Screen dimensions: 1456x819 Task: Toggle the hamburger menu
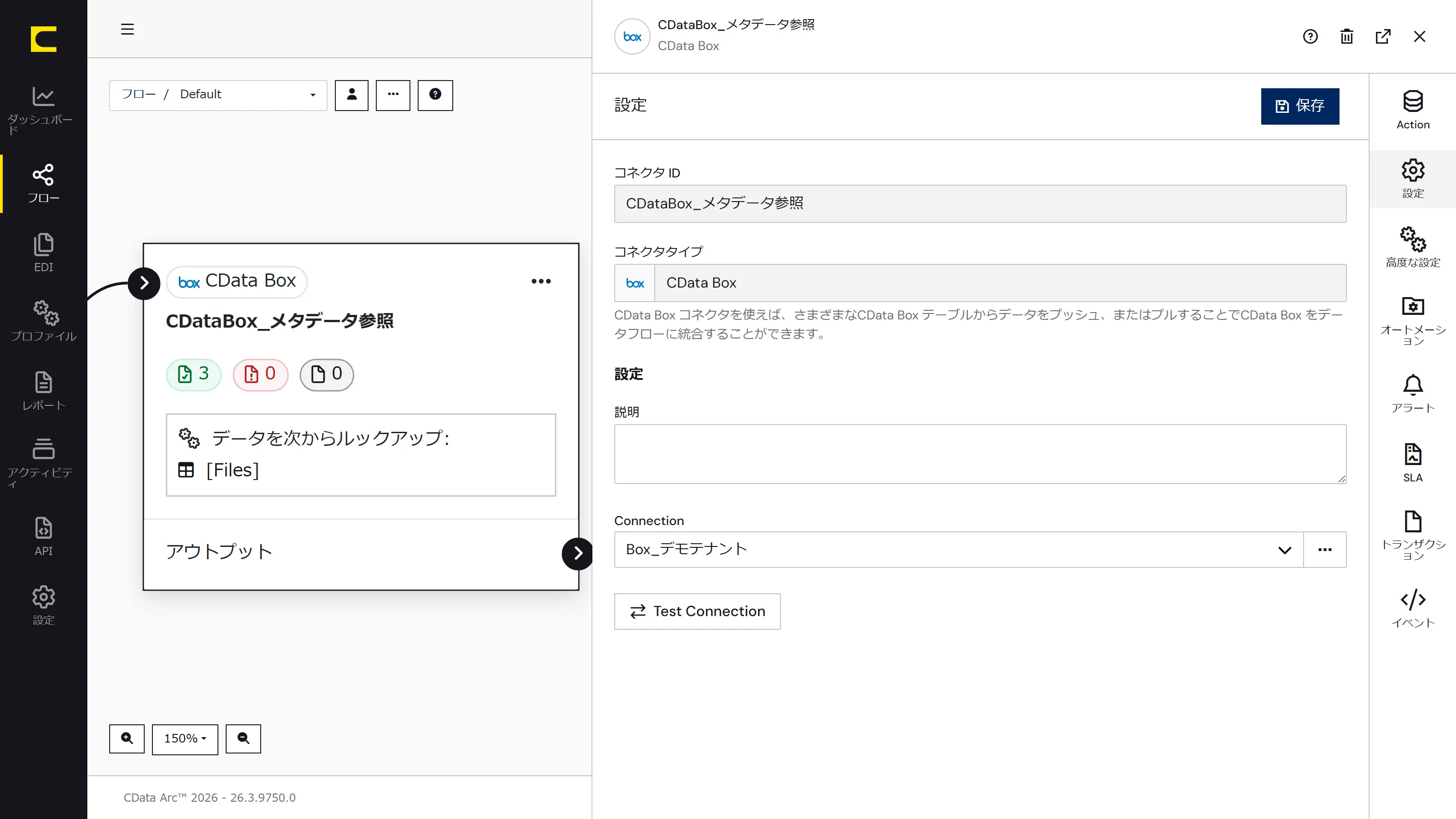(x=127, y=29)
